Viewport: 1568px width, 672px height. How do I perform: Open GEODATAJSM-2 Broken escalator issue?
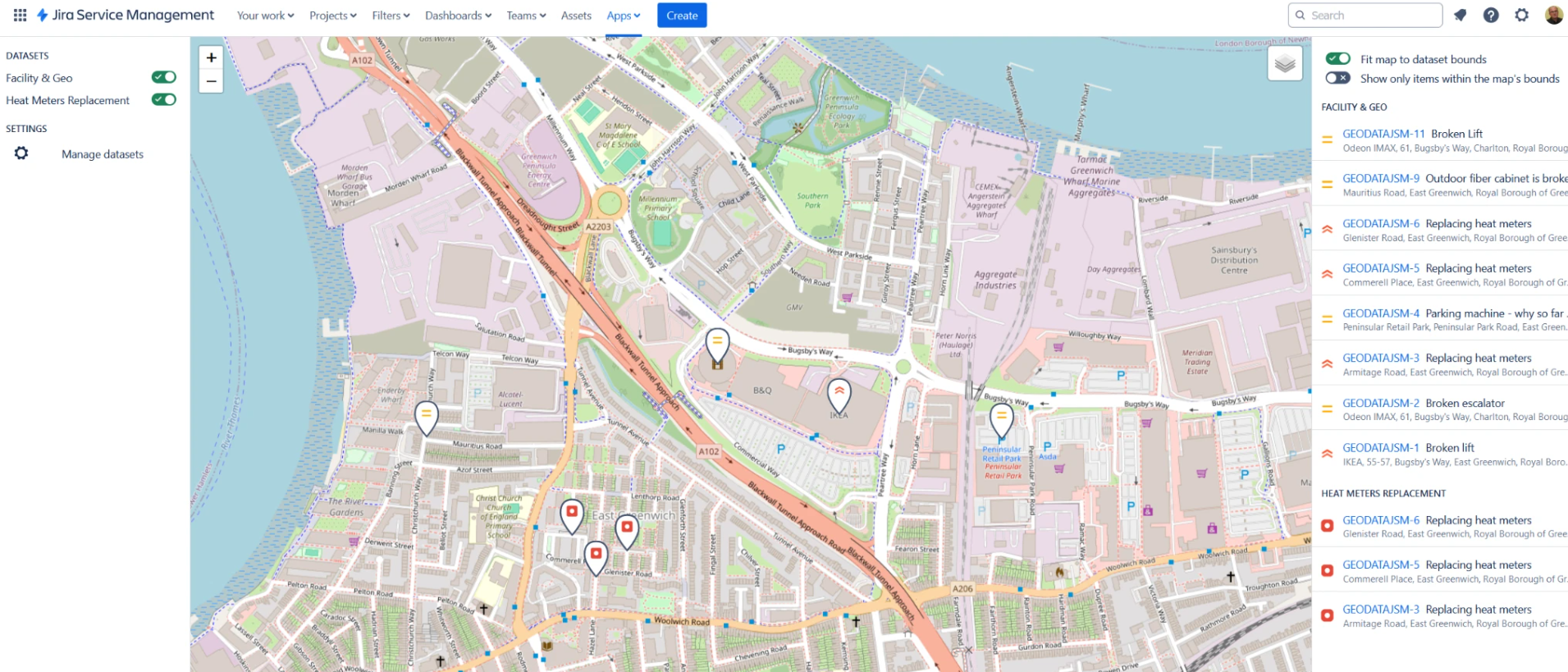pyautogui.click(x=1424, y=403)
